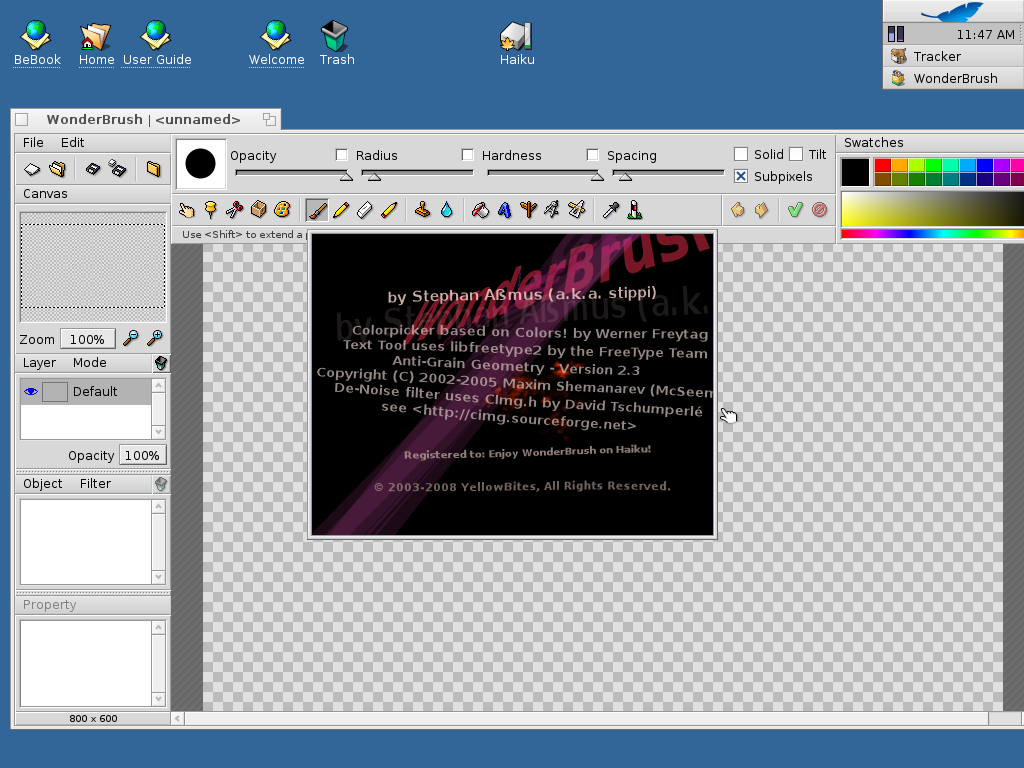Zoom out with the minus magnifier

click(131, 338)
